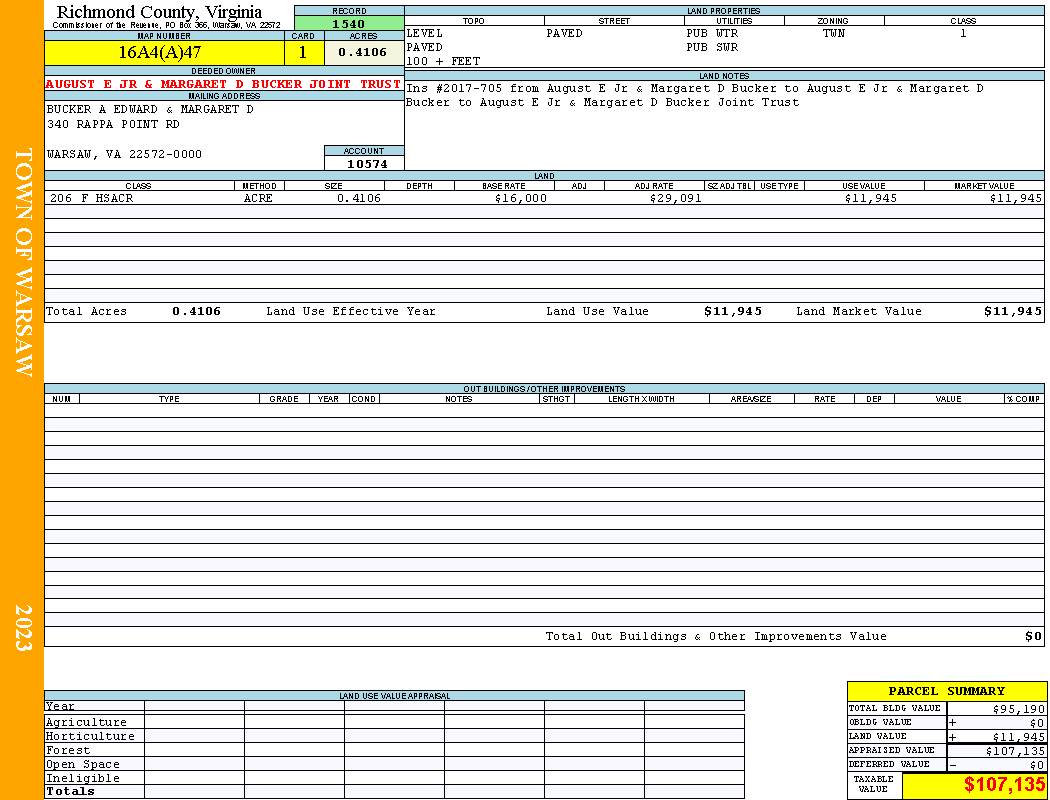Click the Ins #2017-705 land note
The width and height of the screenshot is (1050, 800).
694,95
